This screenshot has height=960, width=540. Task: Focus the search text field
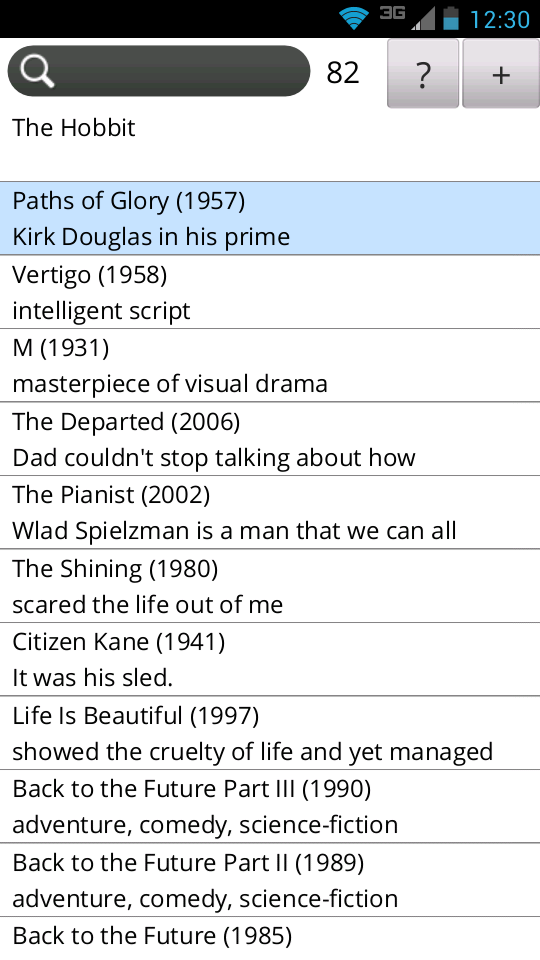[x=159, y=71]
